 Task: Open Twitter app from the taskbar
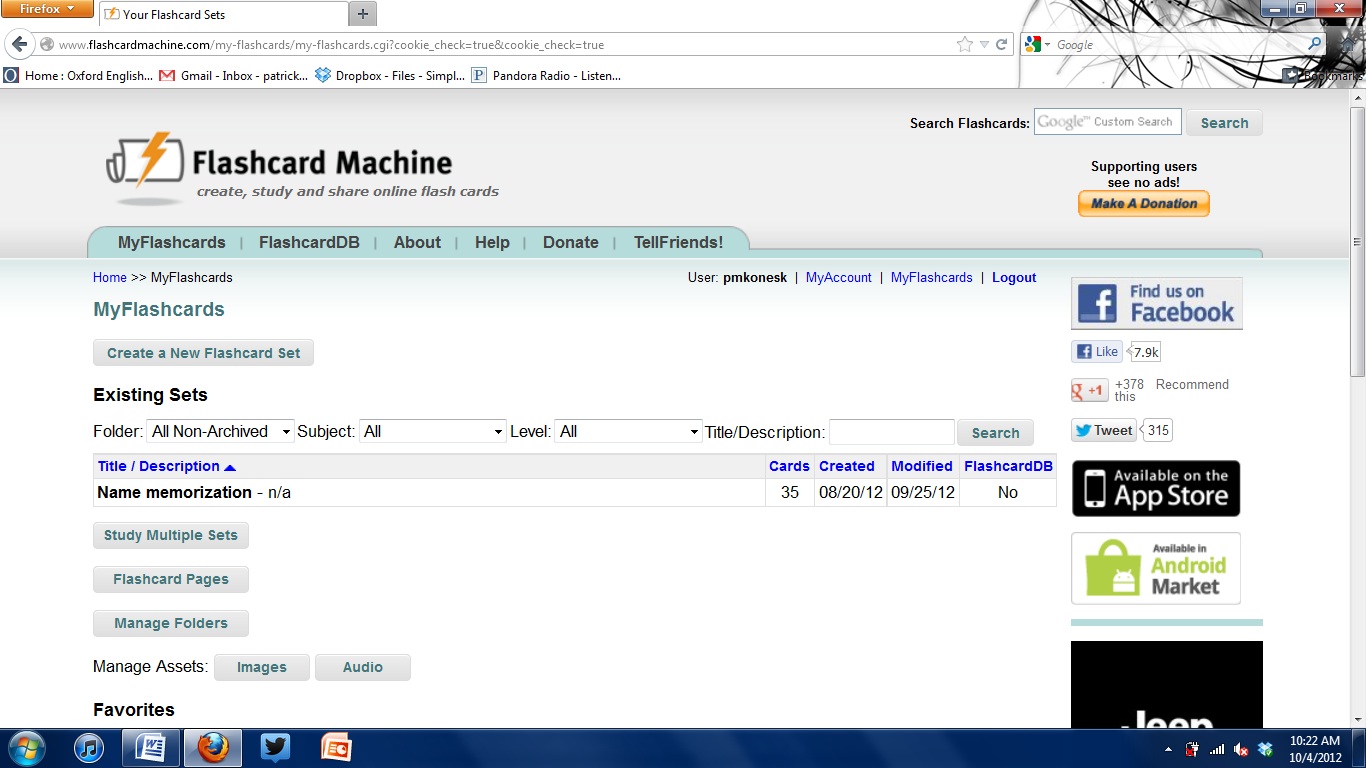tap(275, 748)
